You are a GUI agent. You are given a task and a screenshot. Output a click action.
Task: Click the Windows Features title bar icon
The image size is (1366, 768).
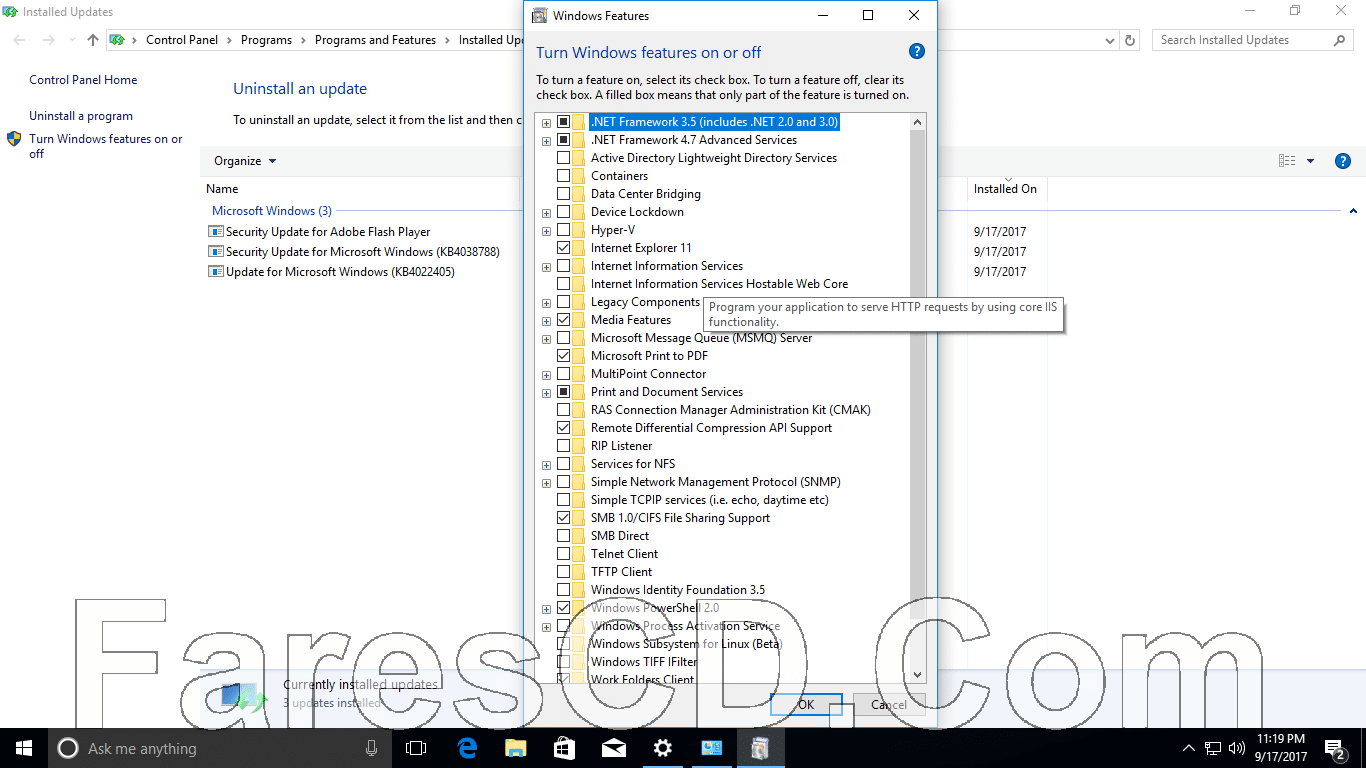pos(540,15)
